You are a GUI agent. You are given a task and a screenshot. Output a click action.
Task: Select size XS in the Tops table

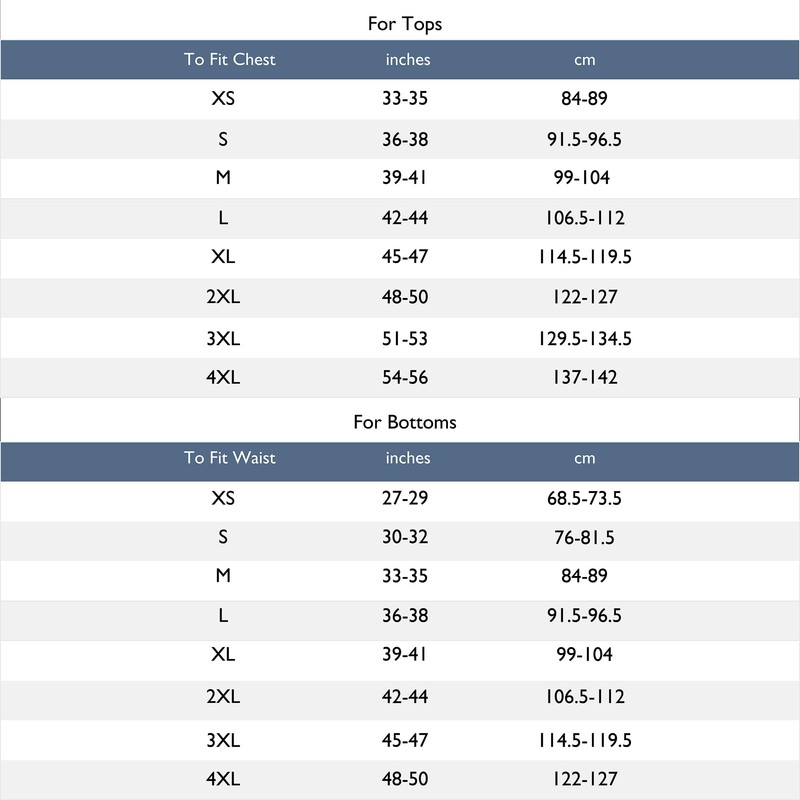click(223, 99)
